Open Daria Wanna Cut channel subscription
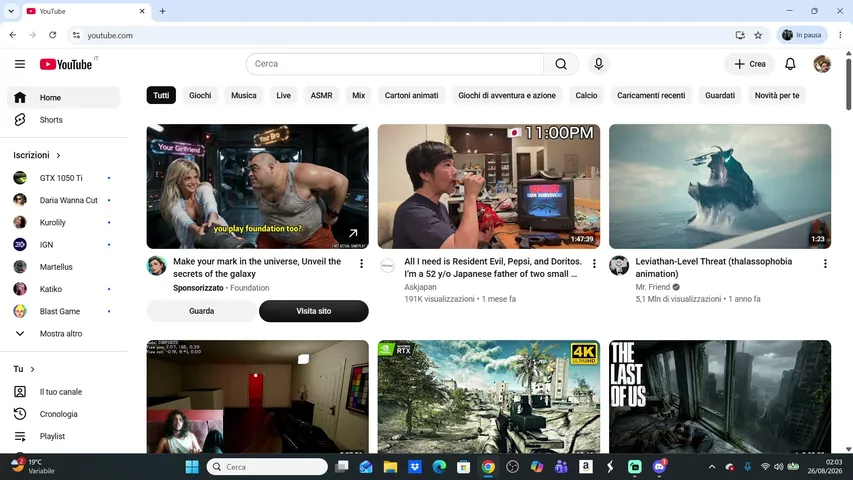Image resolution: width=853 pixels, height=480 pixels. click(64, 200)
